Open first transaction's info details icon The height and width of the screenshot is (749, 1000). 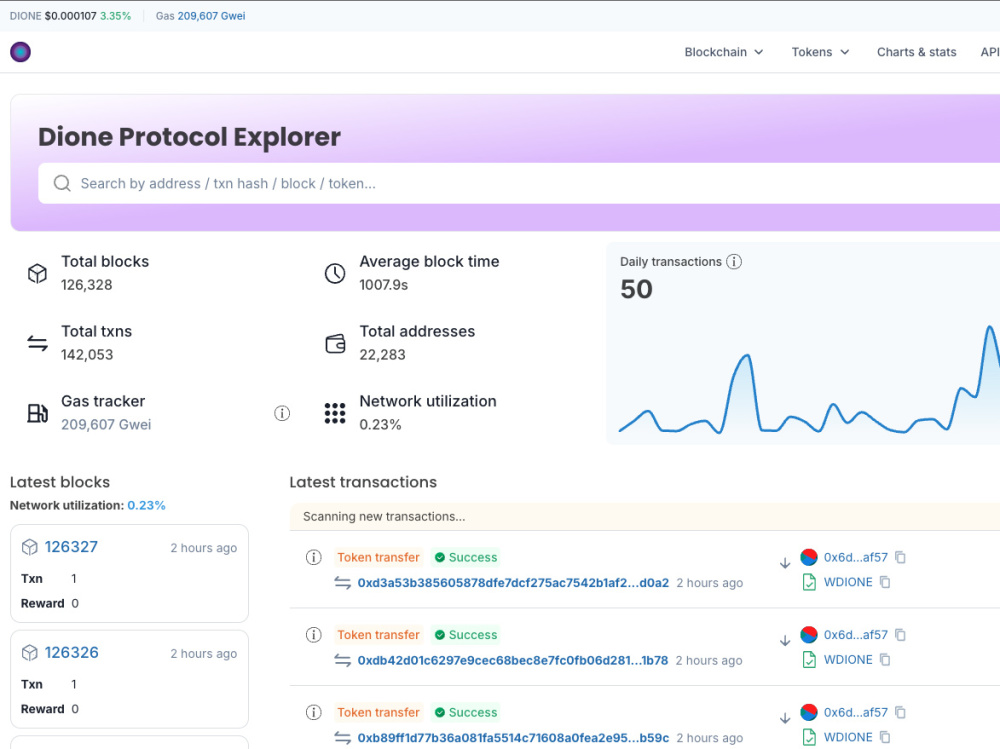(x=314, y=557)
